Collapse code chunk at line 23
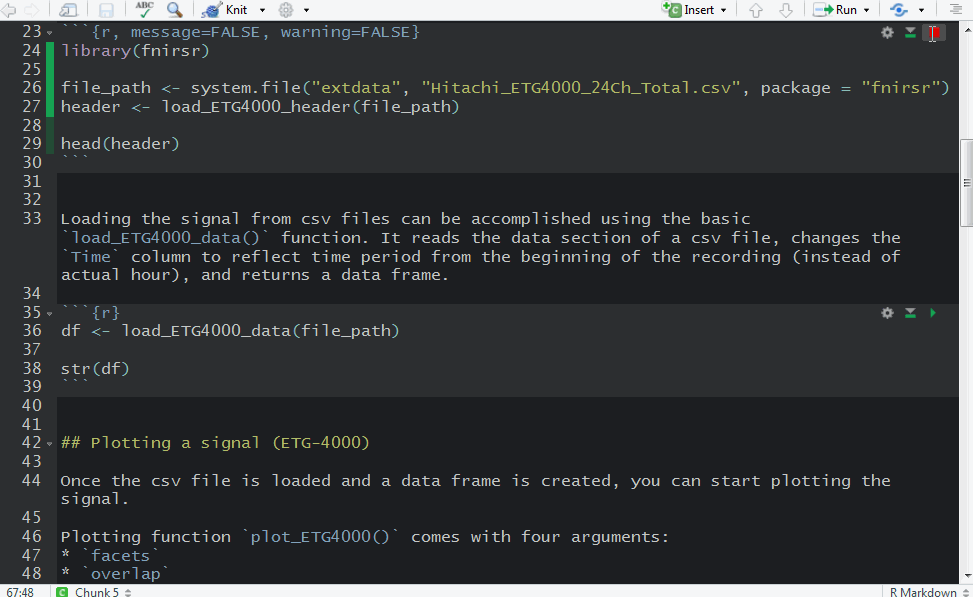The height and width of the screenshot is (597, 973). (50, 32)
